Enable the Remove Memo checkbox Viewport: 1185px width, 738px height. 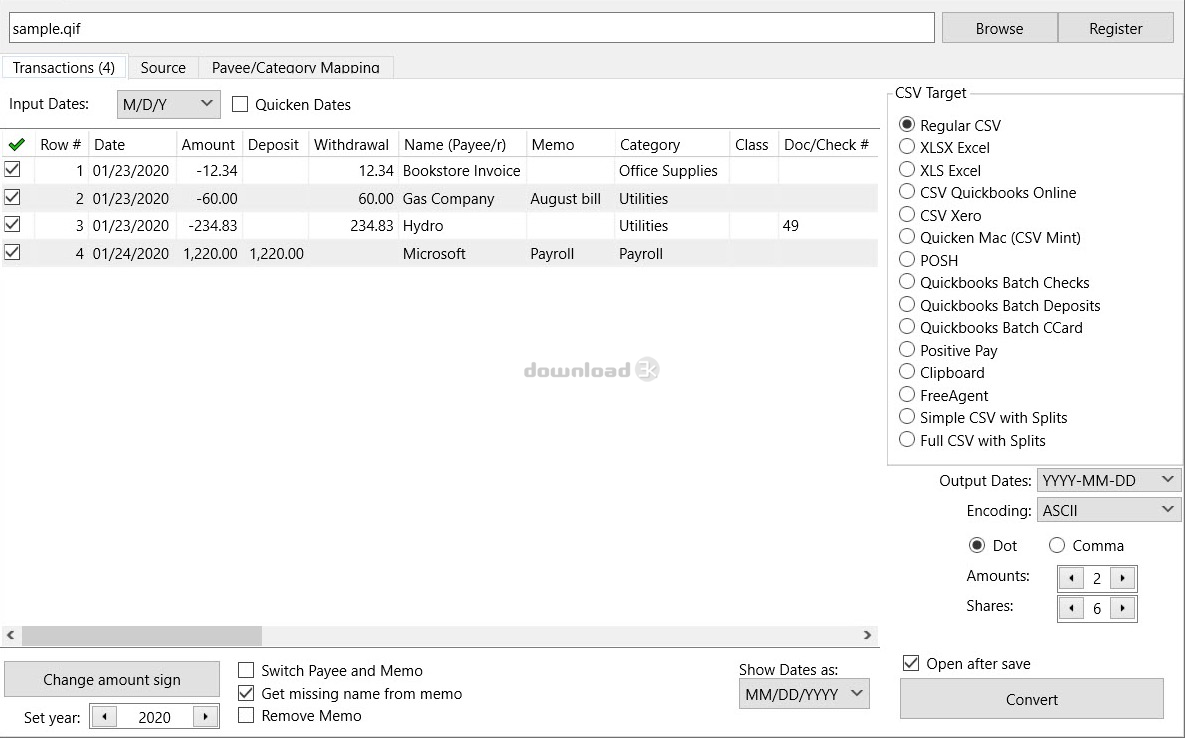pyautogui.click(x=246, y=715)
